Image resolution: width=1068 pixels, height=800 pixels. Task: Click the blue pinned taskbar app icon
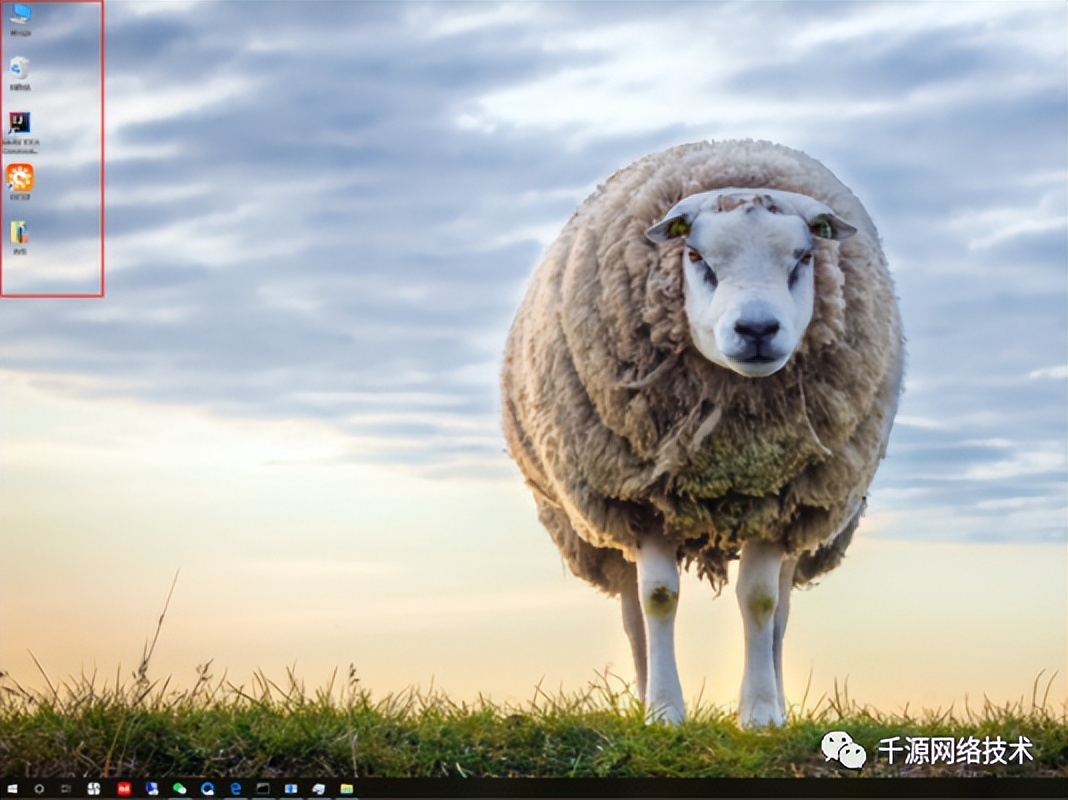pos(151,788)
